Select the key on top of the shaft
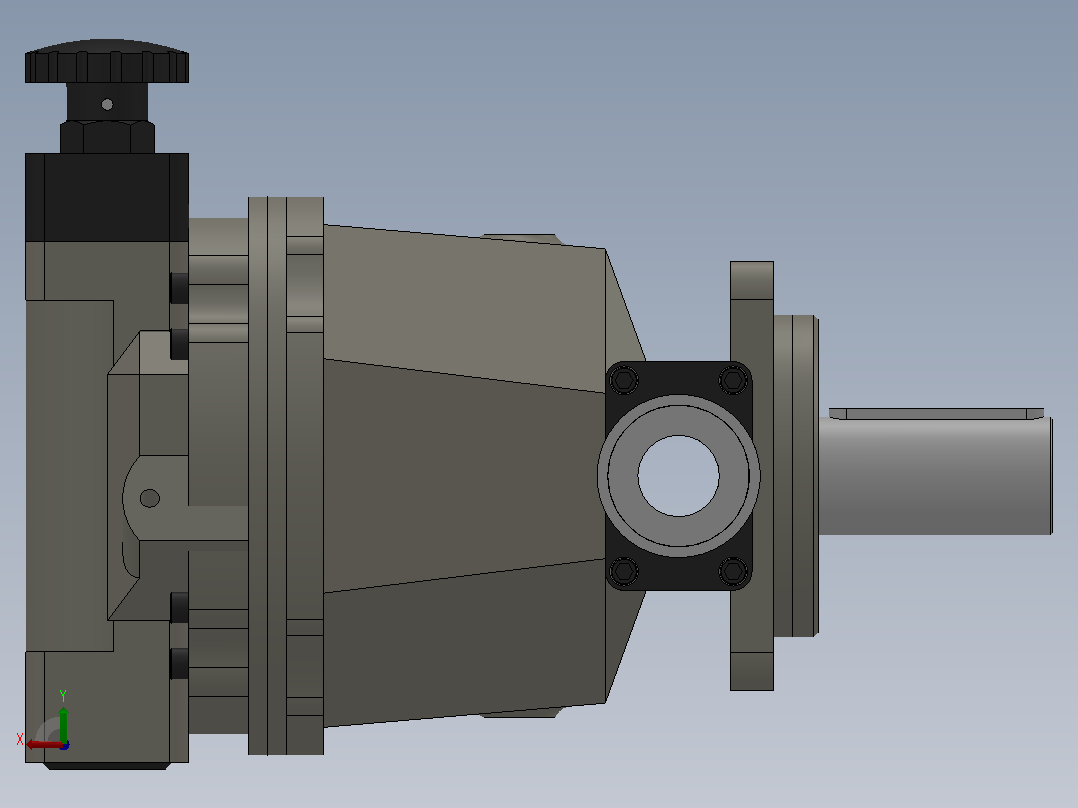Image resolution: width=1078 pixels, height=808 pixels. [x=936, y=413]
